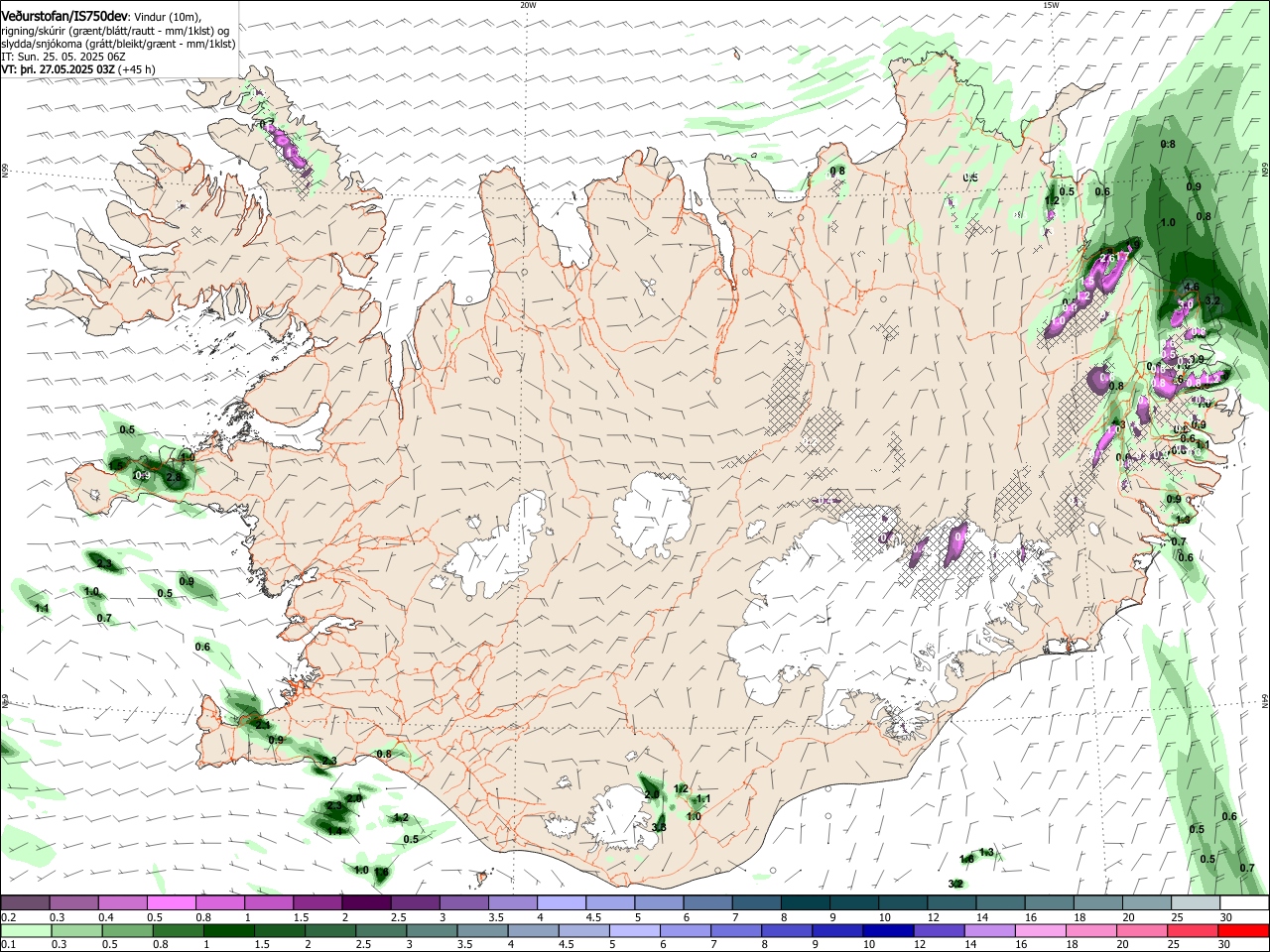Pick bottom-row pink swatch between 20 and 25
The height and width of the screenshot is (952, 1270).
pos(1144,930)
